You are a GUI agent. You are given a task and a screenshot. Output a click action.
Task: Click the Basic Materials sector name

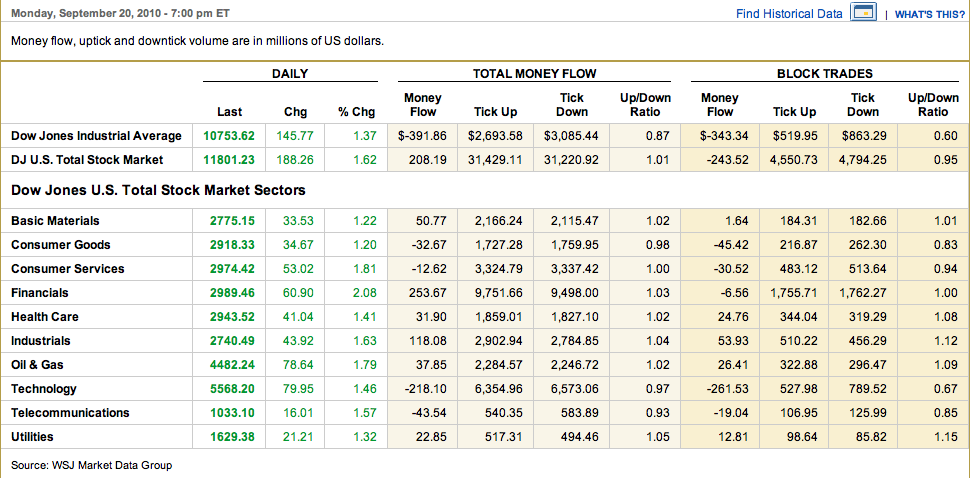click(55, 220)
